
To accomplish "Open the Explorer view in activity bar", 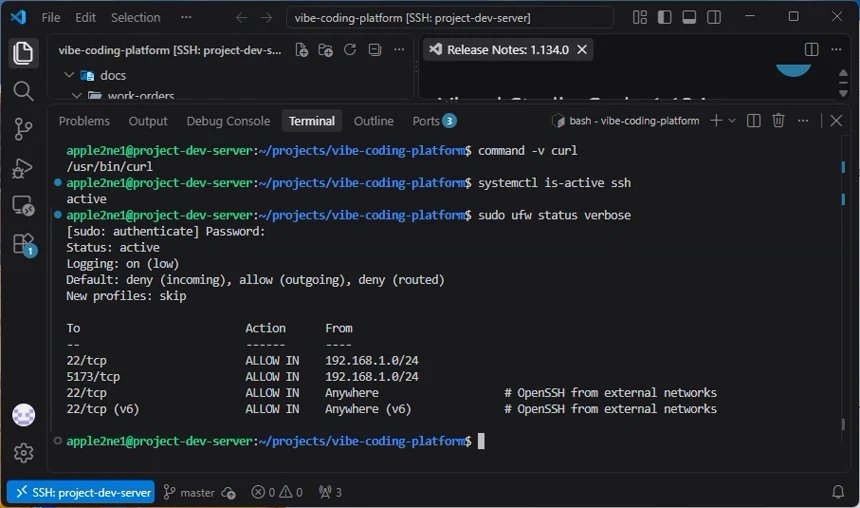I will click(x=23, y=53).
